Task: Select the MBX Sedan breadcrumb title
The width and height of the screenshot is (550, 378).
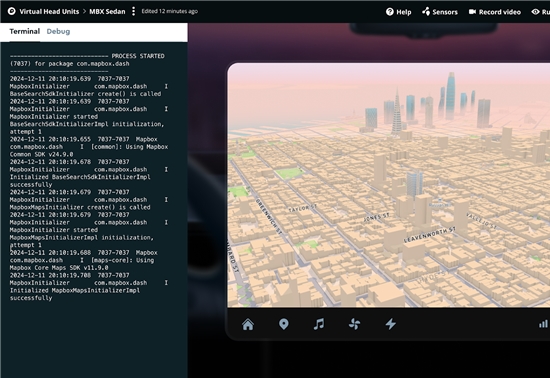Action: coord(107,12)
